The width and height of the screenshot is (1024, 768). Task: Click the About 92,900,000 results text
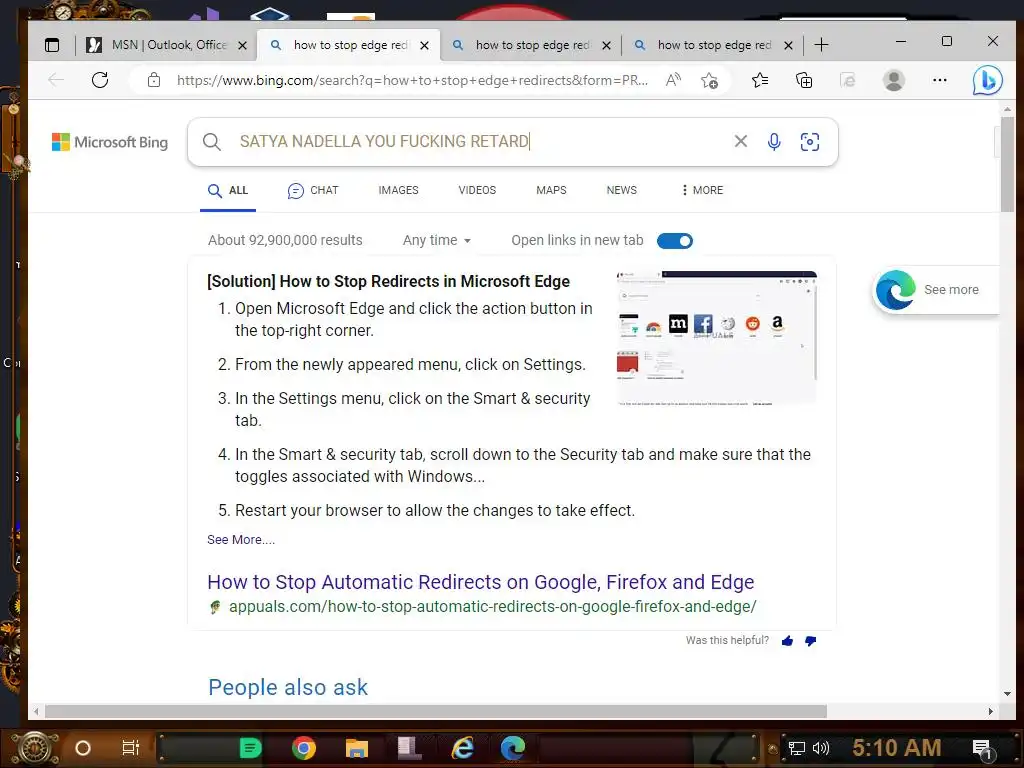pos(285,240)
